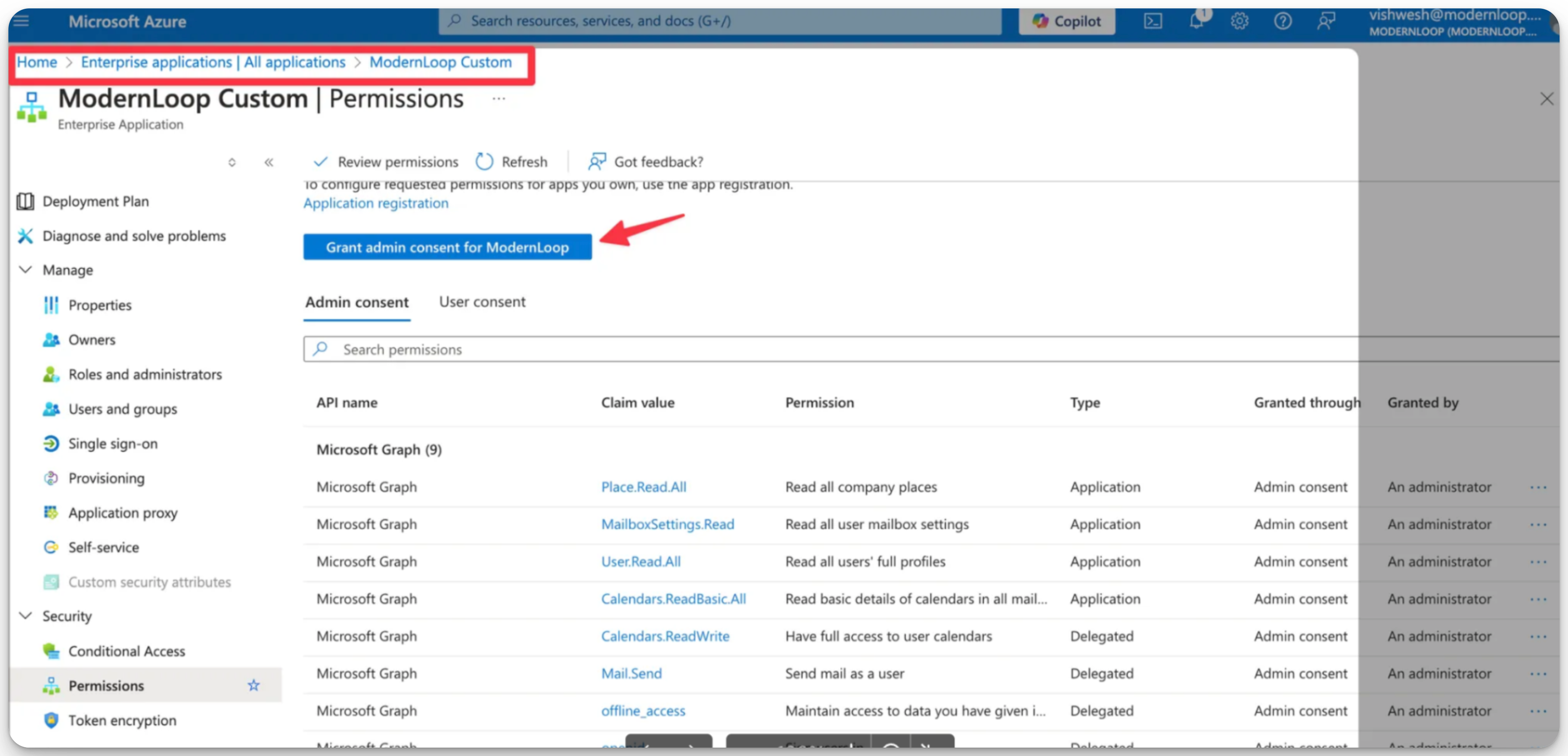Open the more options ellipsis beside Permissions title
Screen dimensions: 1568x756
point(499,99)
